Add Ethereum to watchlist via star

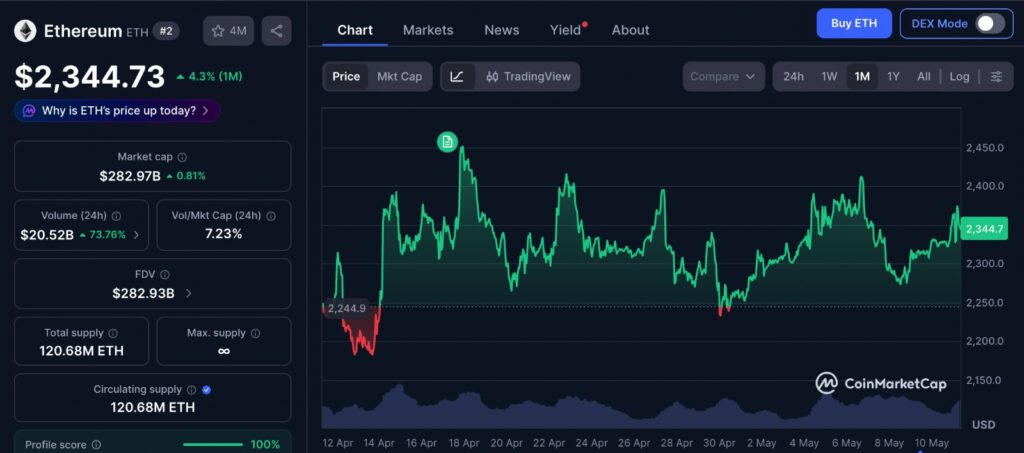[x=229, y=31]
